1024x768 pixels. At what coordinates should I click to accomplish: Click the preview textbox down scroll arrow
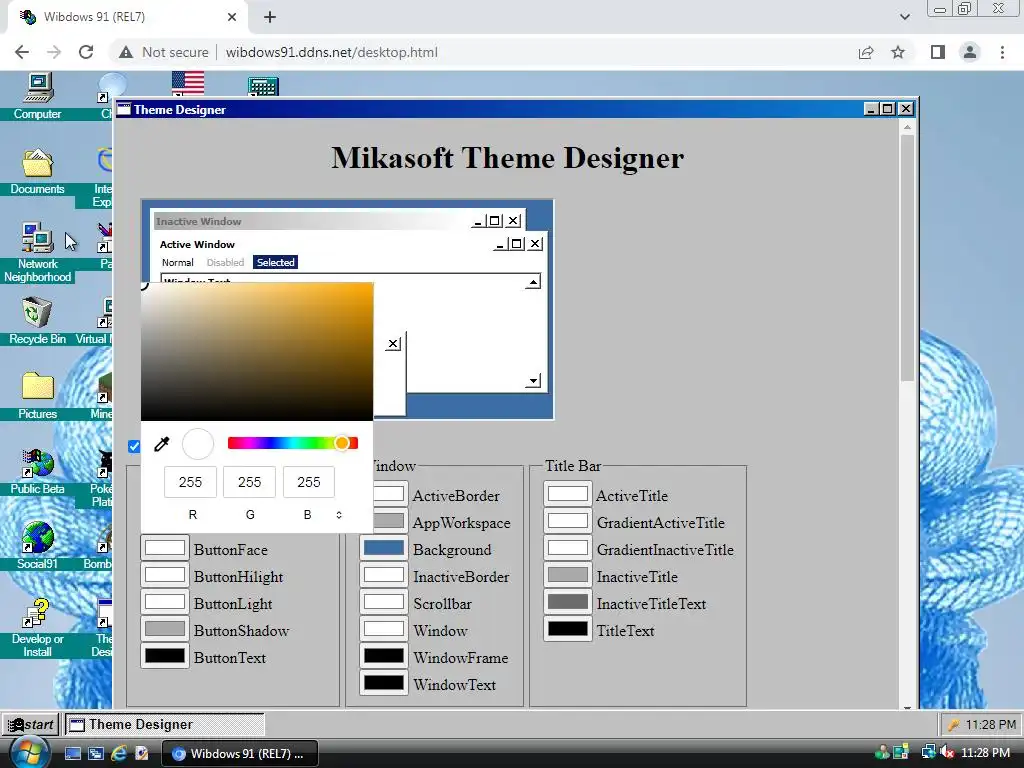tap(533, 381)
